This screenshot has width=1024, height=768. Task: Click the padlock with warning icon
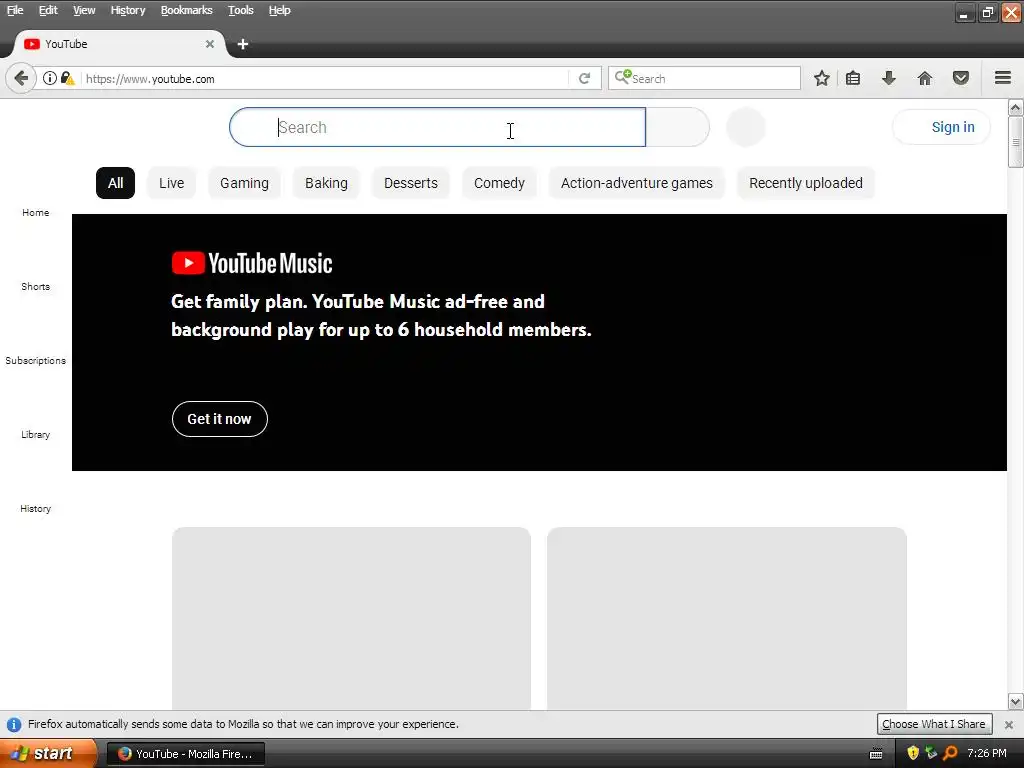tap(67, 78)
